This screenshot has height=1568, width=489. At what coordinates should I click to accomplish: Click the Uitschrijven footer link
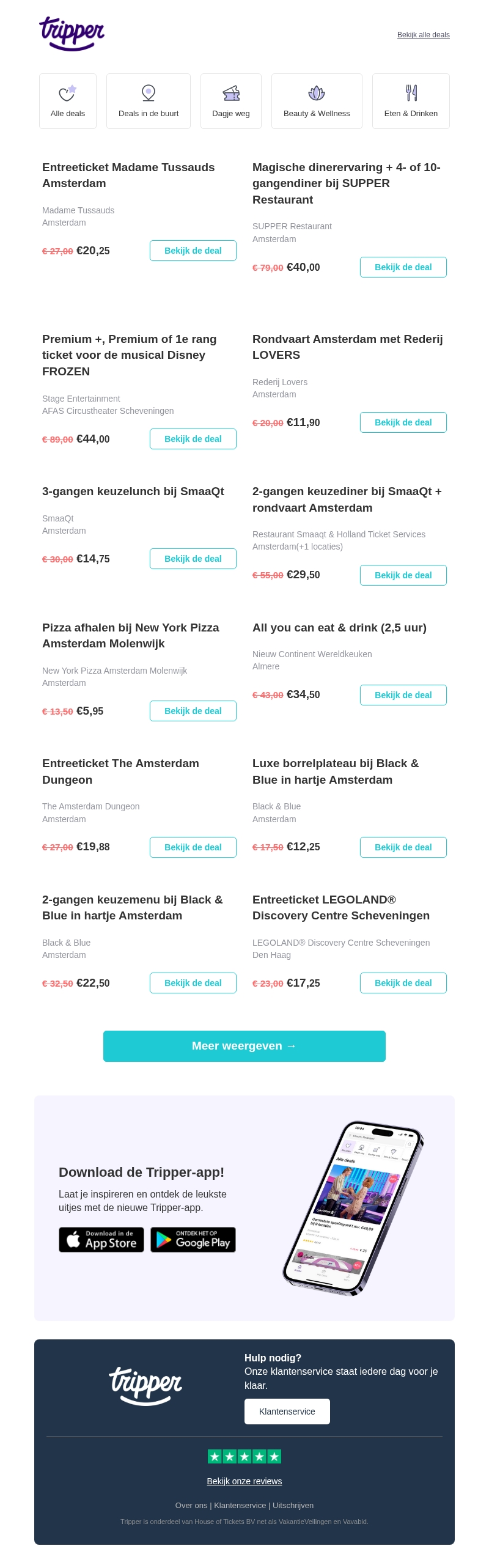point(293,1505)
